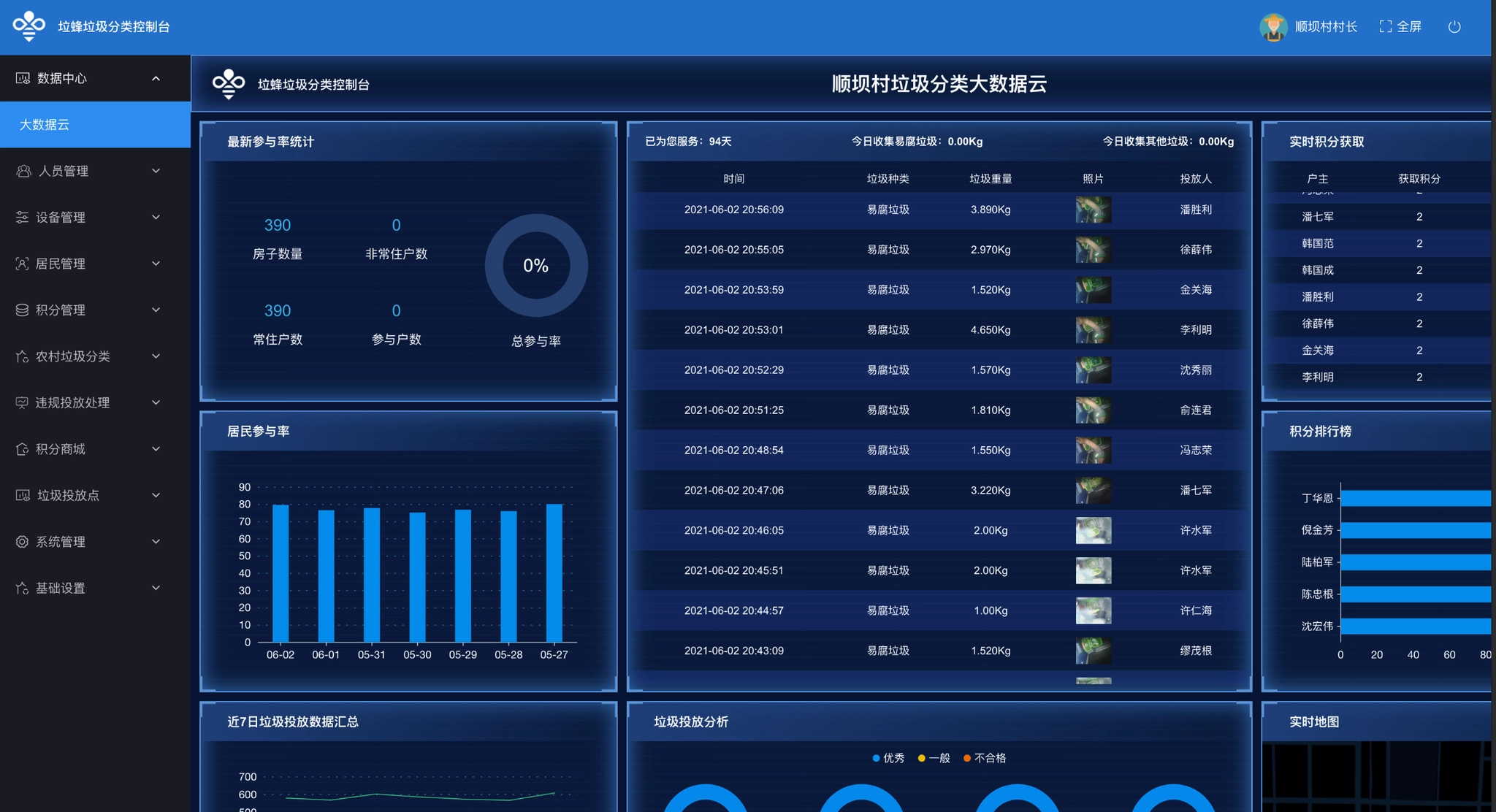Open the photo for 20:52:29 record
The width and height of the screenshot is (1496, 812).
[x=1094, y=370]
